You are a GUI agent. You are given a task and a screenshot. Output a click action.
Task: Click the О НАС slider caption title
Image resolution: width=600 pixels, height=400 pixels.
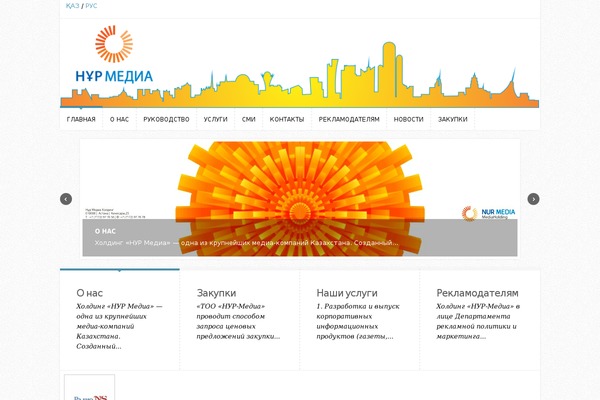[105, 231]
